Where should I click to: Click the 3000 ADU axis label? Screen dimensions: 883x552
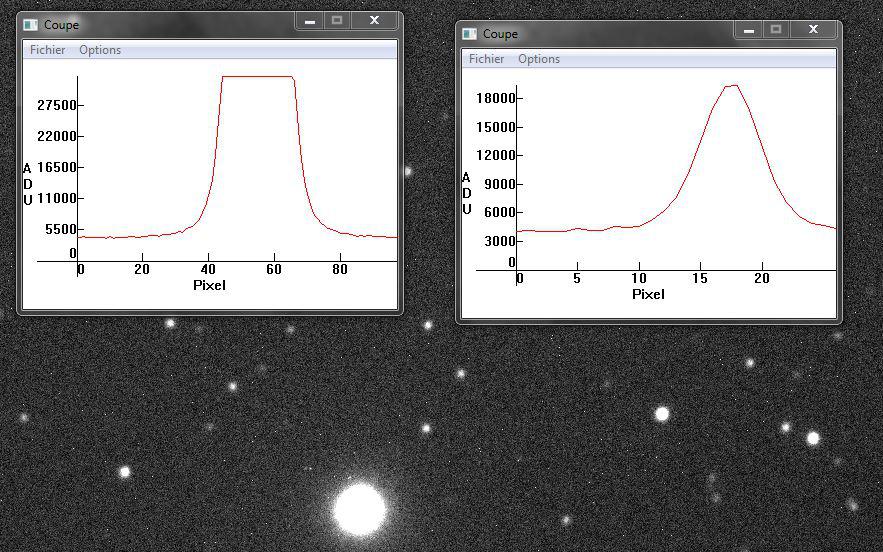tap(500, 241)
